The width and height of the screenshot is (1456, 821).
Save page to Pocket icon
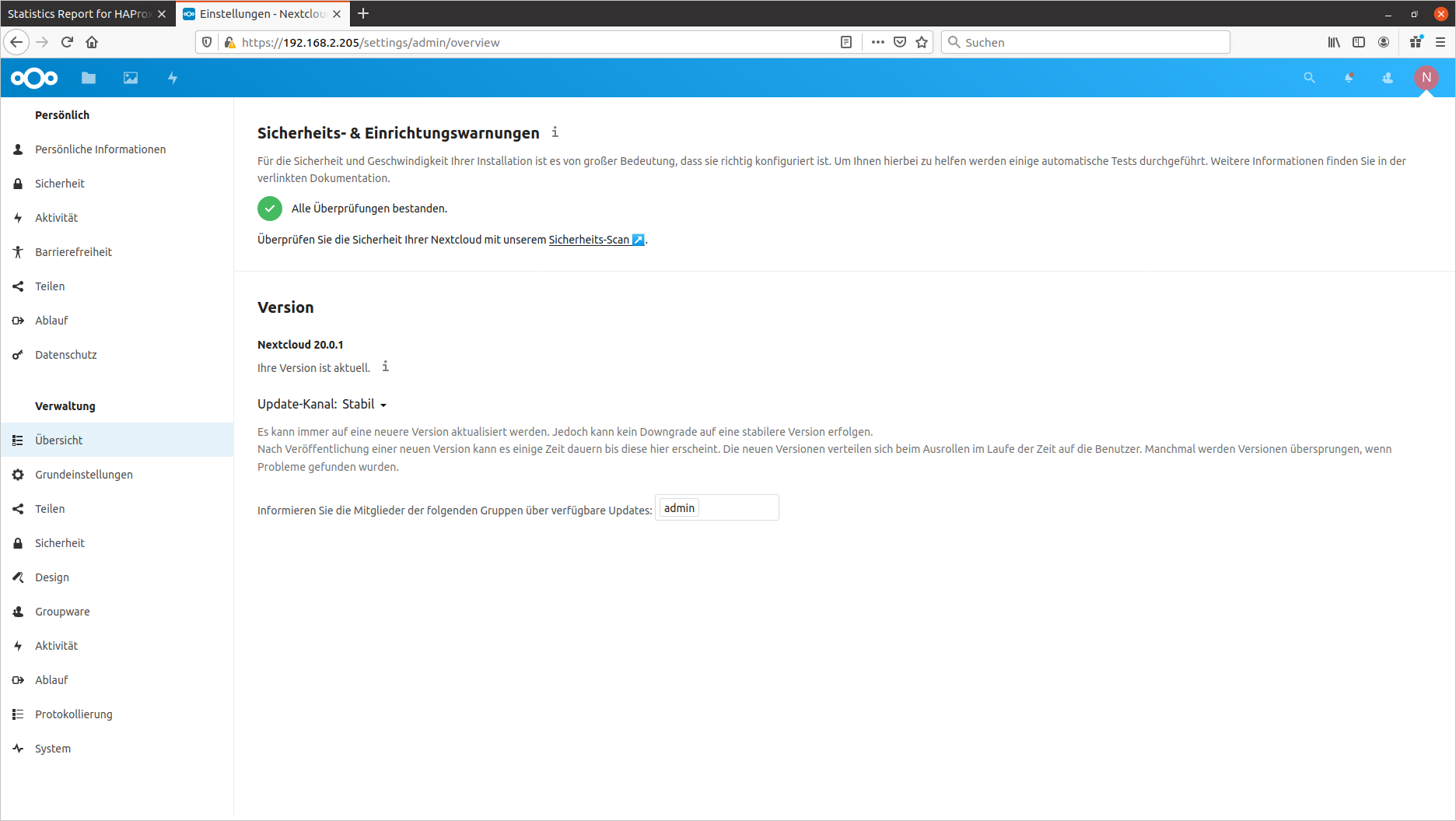[900, 42]
